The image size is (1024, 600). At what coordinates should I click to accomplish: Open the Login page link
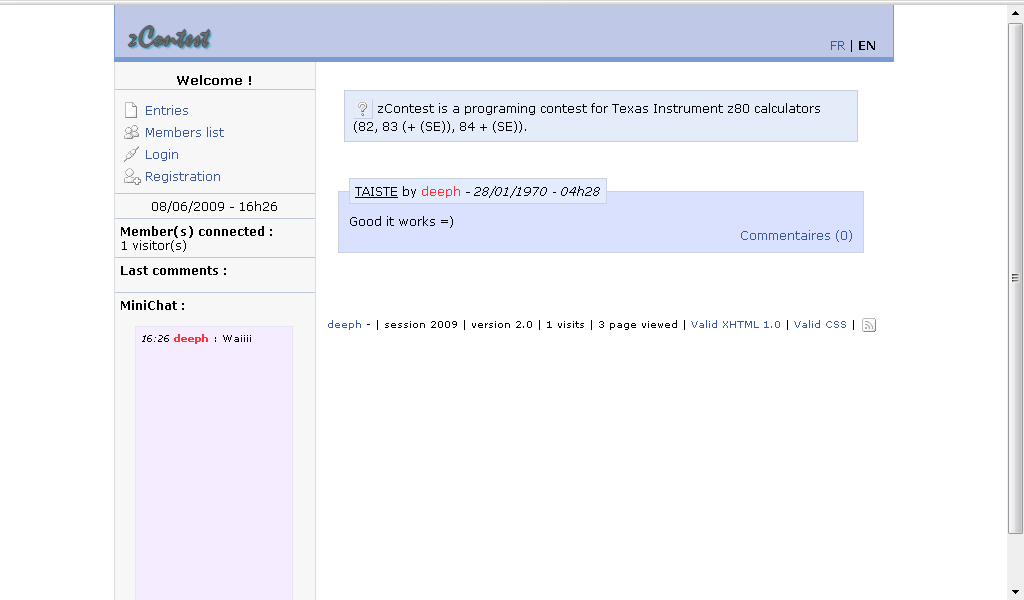[x=161, y=154]
